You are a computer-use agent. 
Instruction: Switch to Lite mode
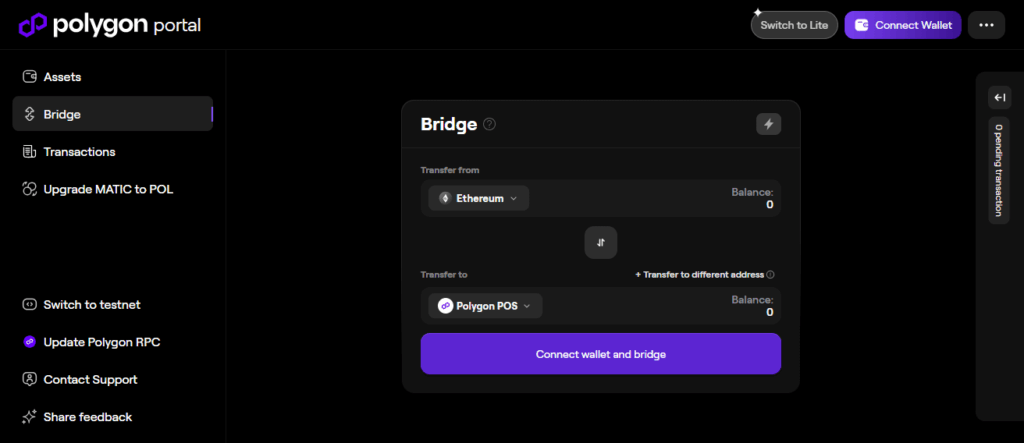pos(794,25)
